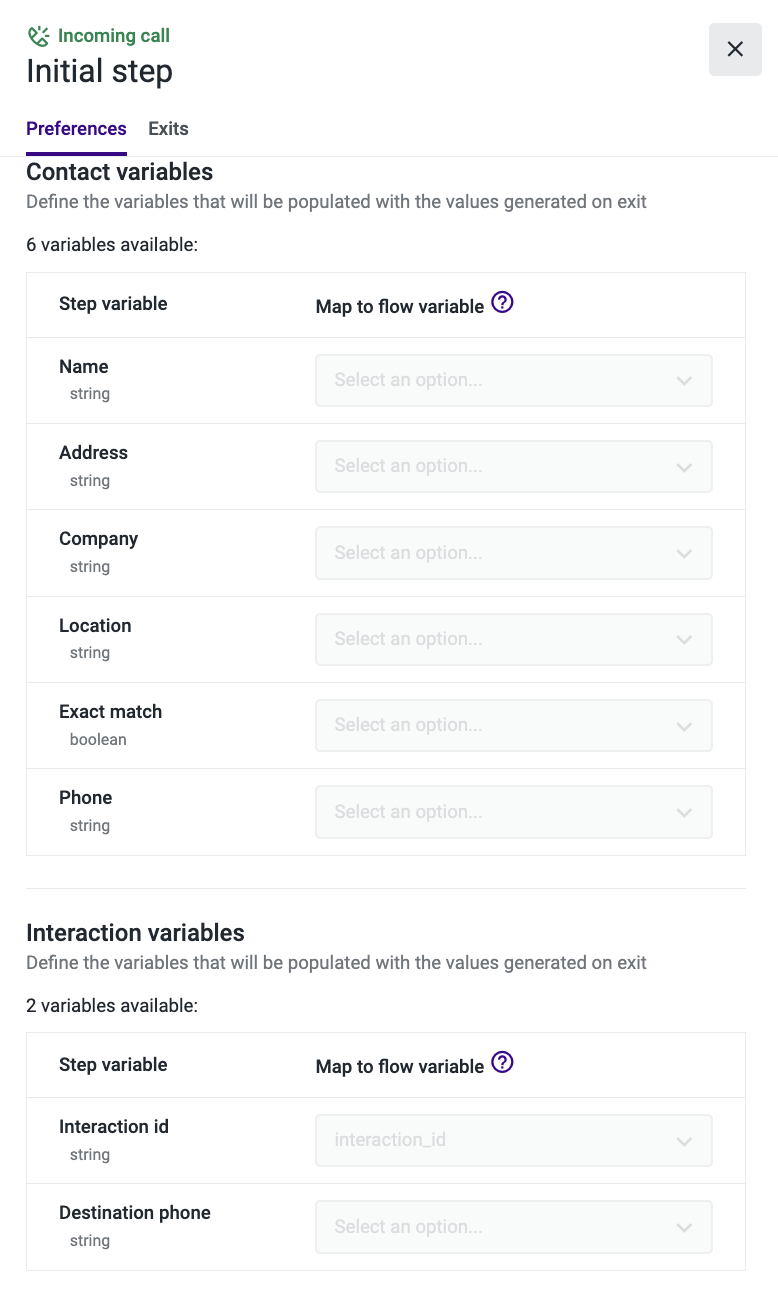Screen dimensions: 778x1298
Task: Close the Initial step panel
Action: (x=735, y=49)
